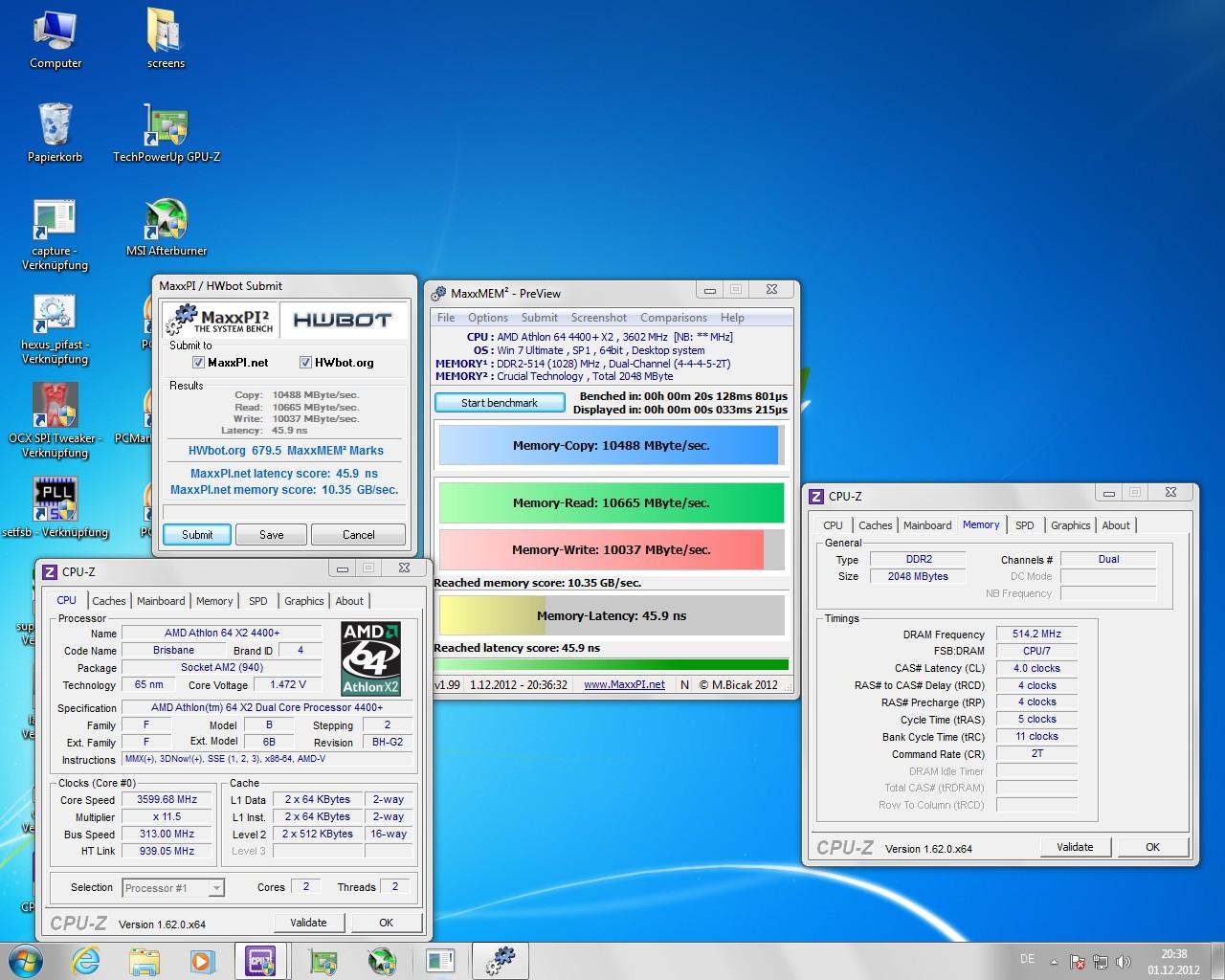Image resolution: width=1225 pixels, height=980 pixels.
Task: Open hexus_pifast - Verknüpfung shortcut
Action: 56,329
